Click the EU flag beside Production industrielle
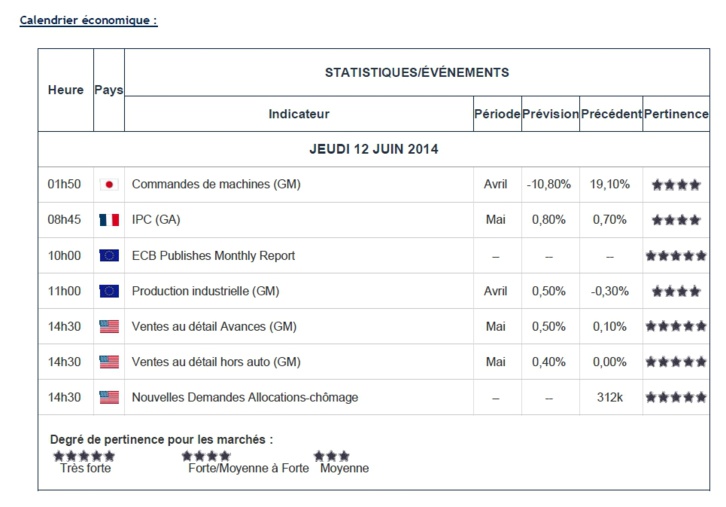 click(109, 292)
